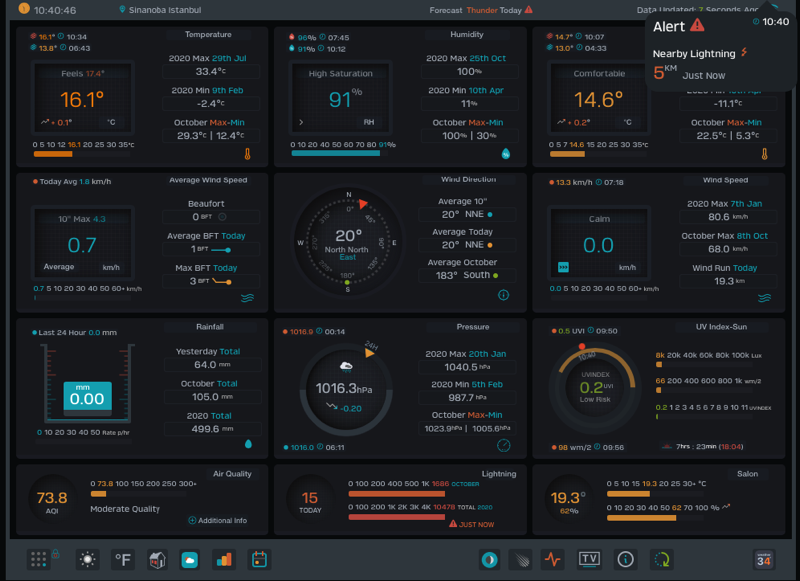This screenshot has height=581, width=800.
Task: Open the Wind Speed panel title
Action: pos(725,180)
